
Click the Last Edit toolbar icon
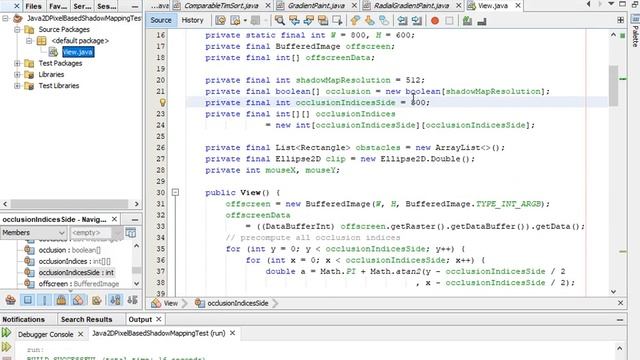(x=220, y=20)
